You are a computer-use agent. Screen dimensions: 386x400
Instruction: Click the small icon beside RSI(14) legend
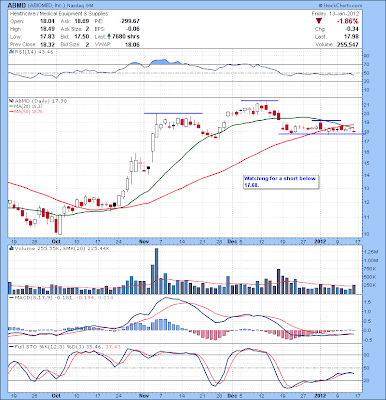(x=11, y=52)
